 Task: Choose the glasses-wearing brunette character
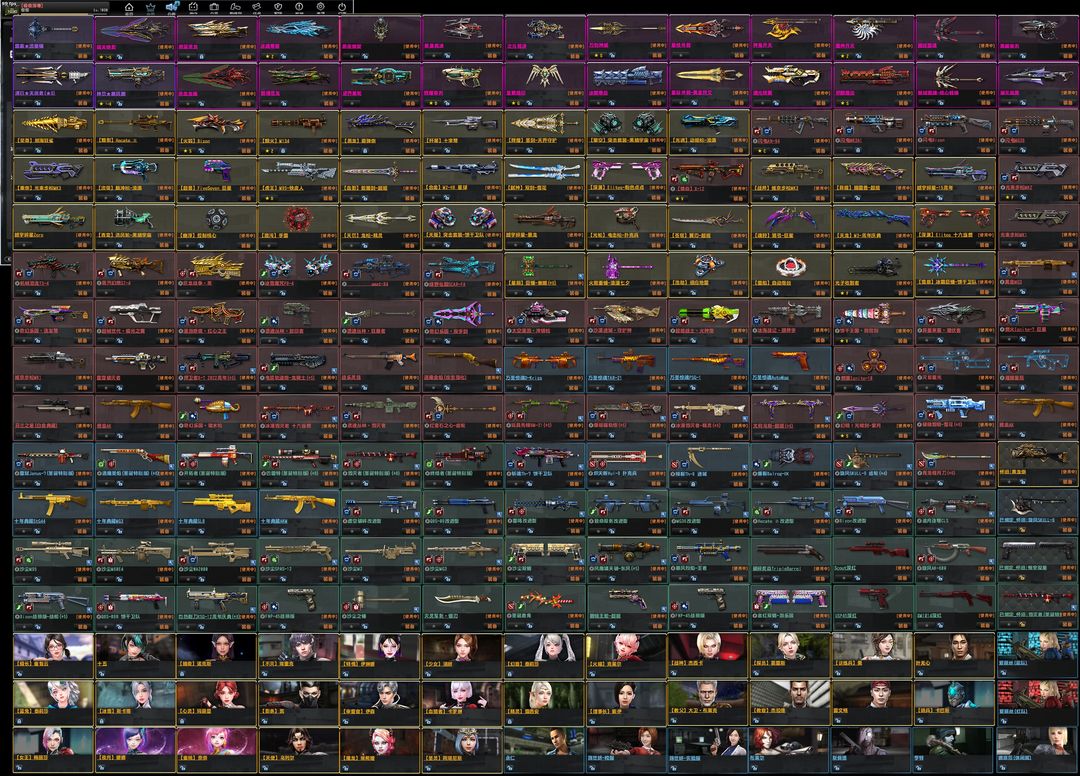[x=53, y=656]
